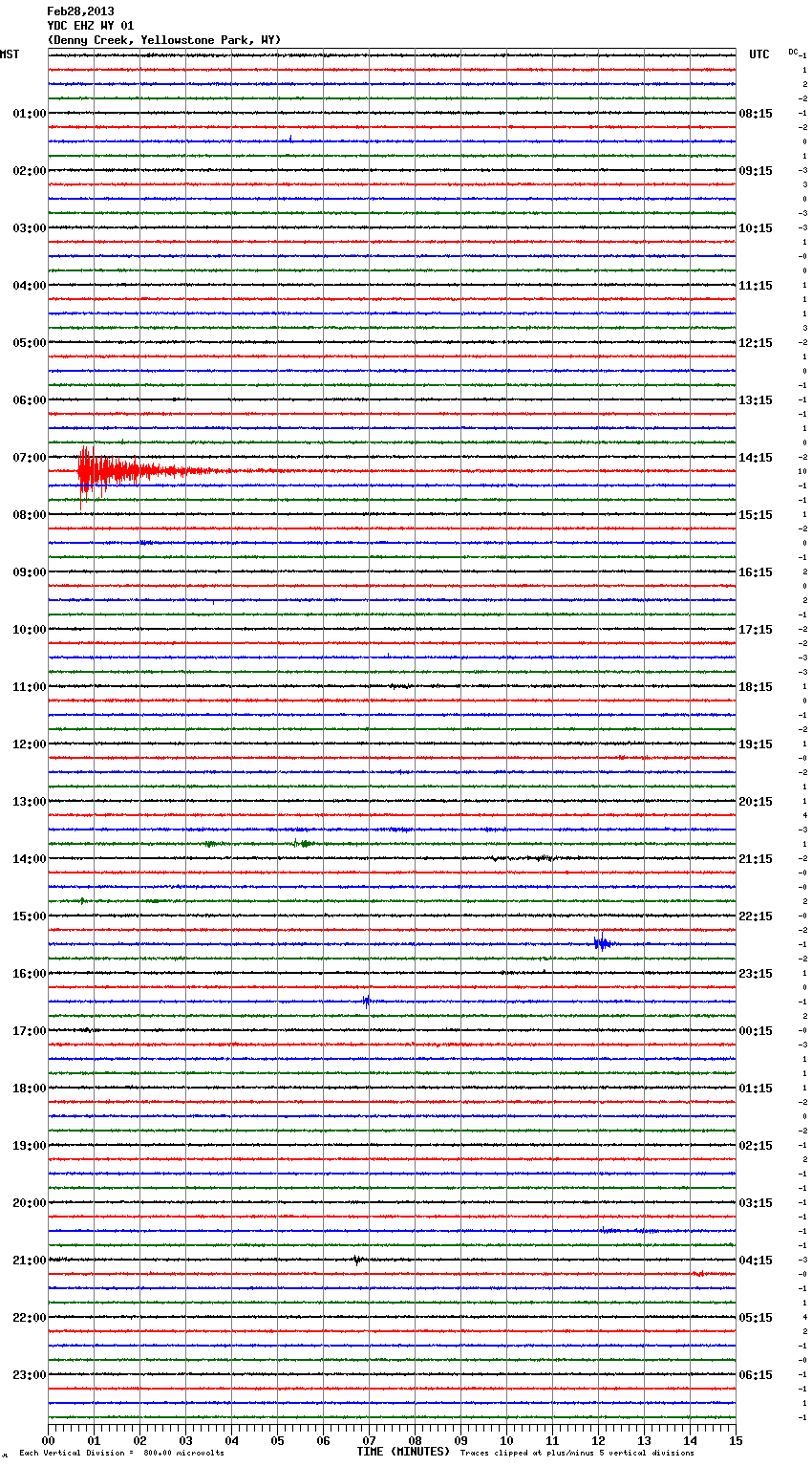Click the 11:15 UTC time label
This screenshot has height=1466, width=812.
(756, 286)
